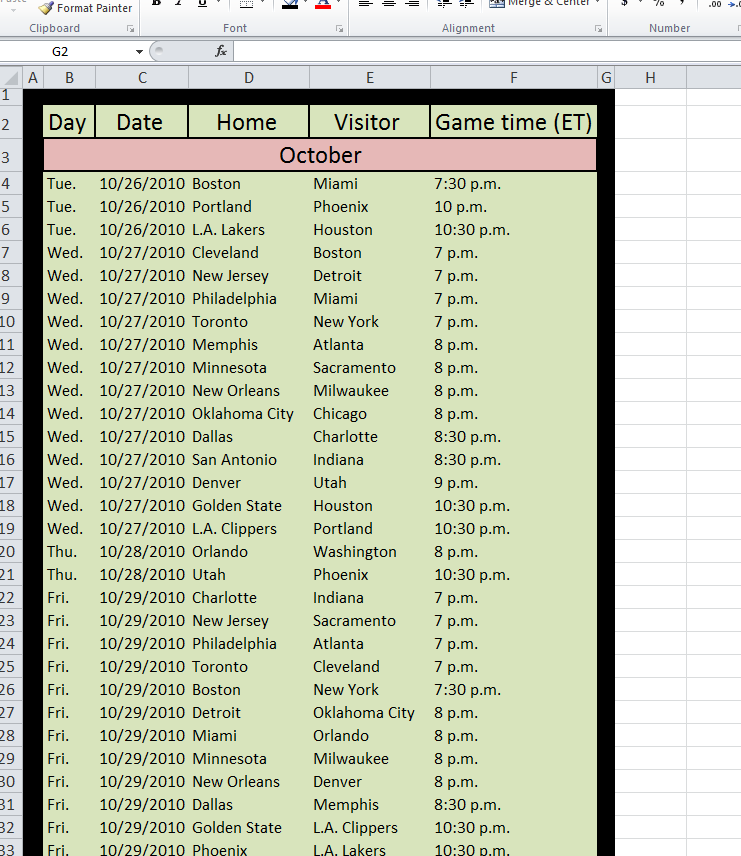This screenshot has width=741, height=856.
Task: Click the Align Text Left icon
Action: [x=365, y=4]
